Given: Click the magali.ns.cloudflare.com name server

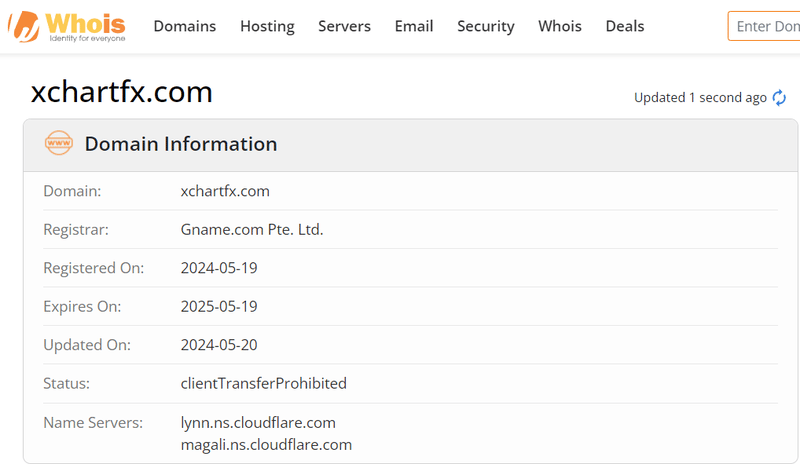Looking at the screenshot, I should [266, 444].
